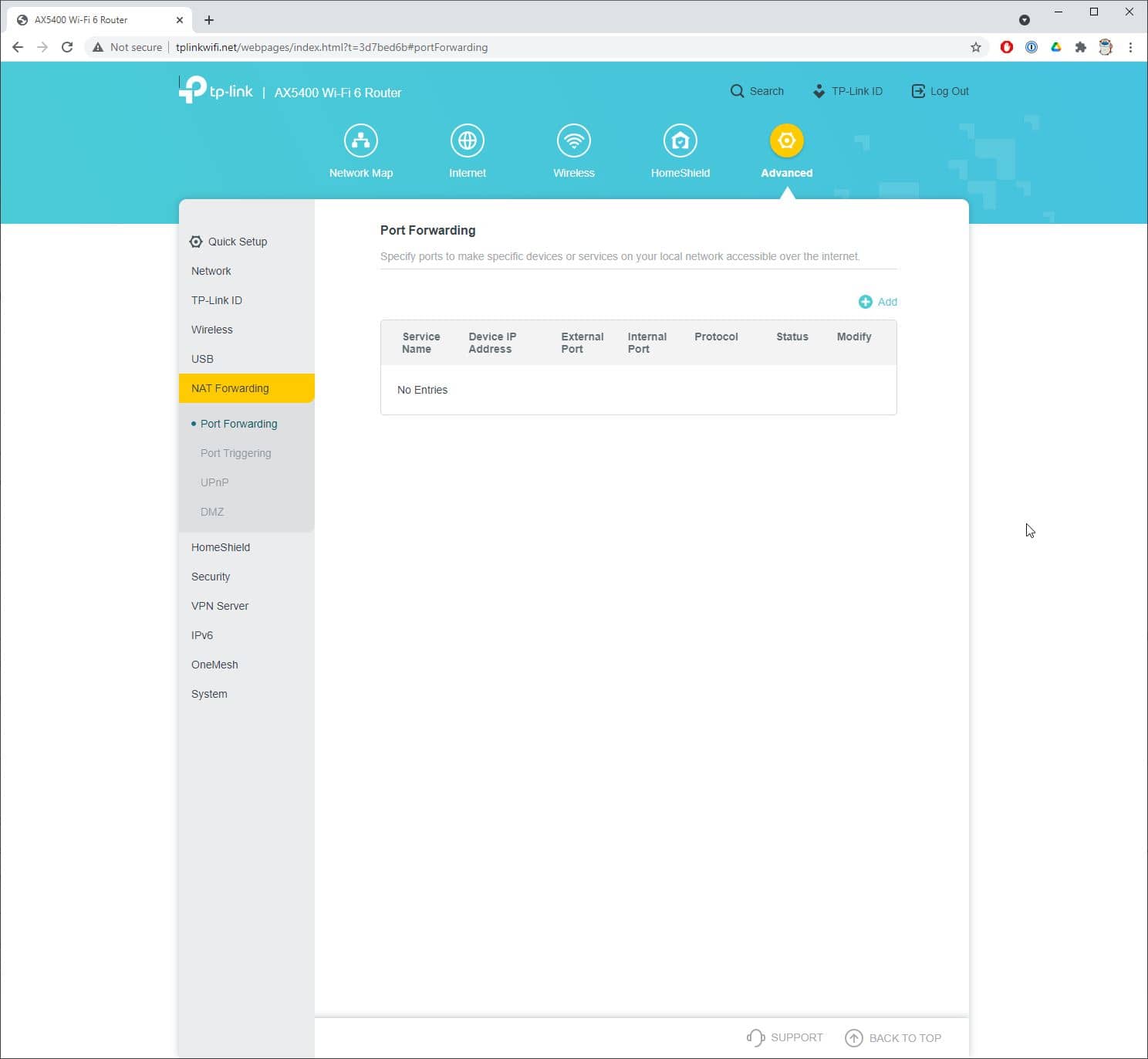Click the External Port column header
1148x1059 pixels.
point(582,343)
